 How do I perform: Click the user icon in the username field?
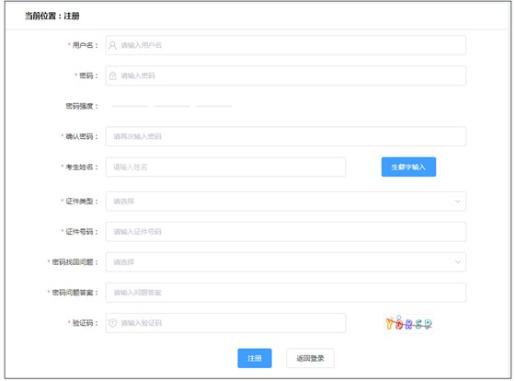(x=113, y=45)
